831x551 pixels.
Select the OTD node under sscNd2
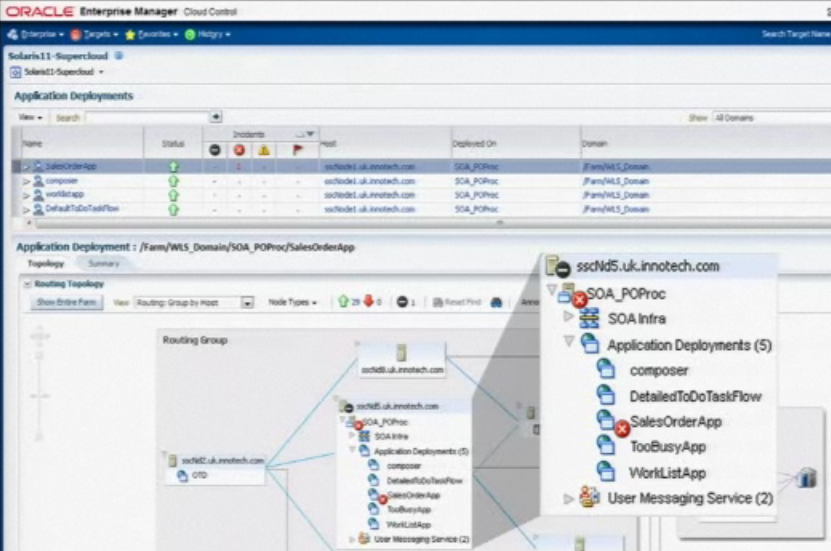193,476
